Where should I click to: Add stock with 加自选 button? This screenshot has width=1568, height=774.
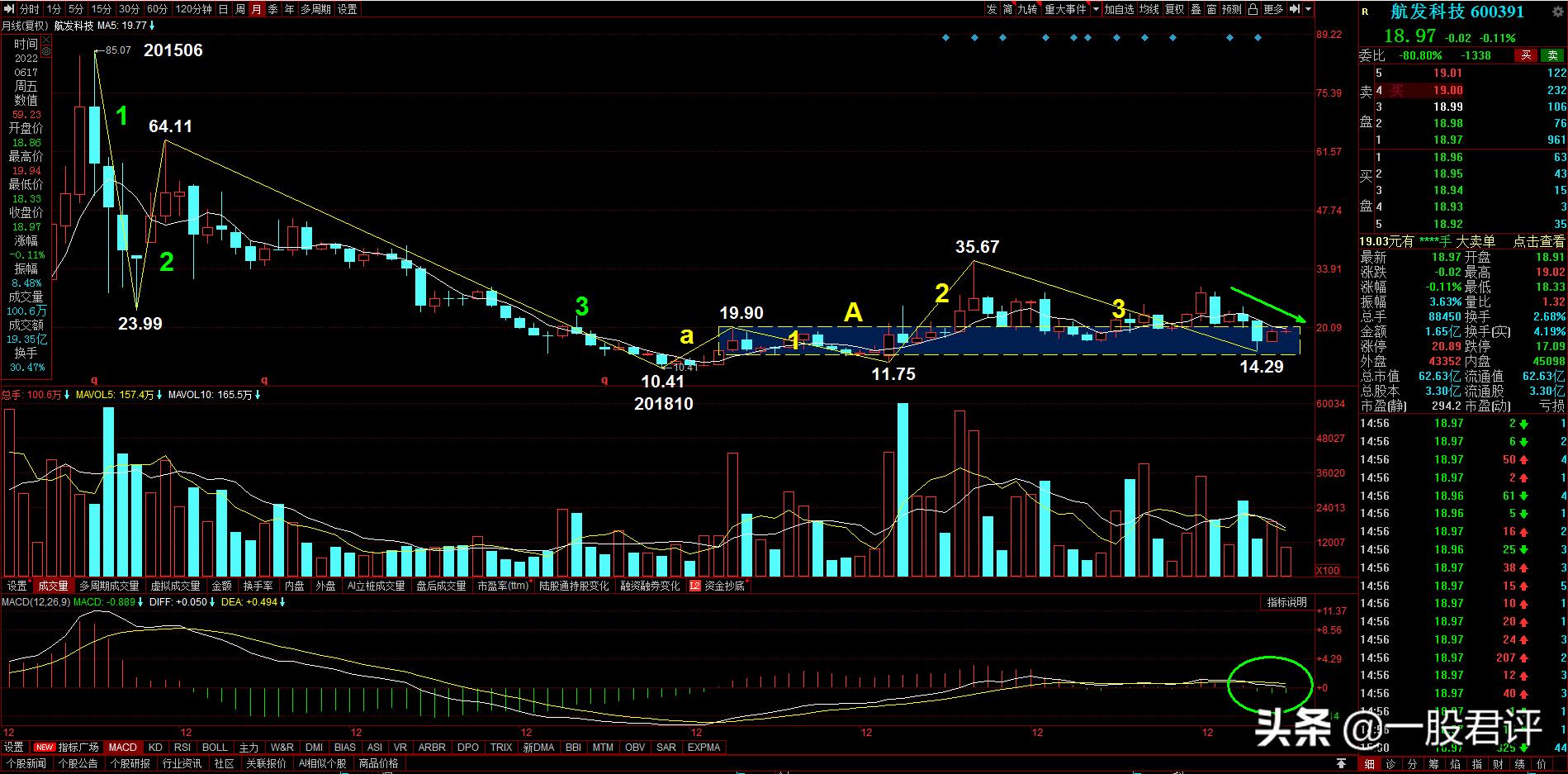point(1119,9)
